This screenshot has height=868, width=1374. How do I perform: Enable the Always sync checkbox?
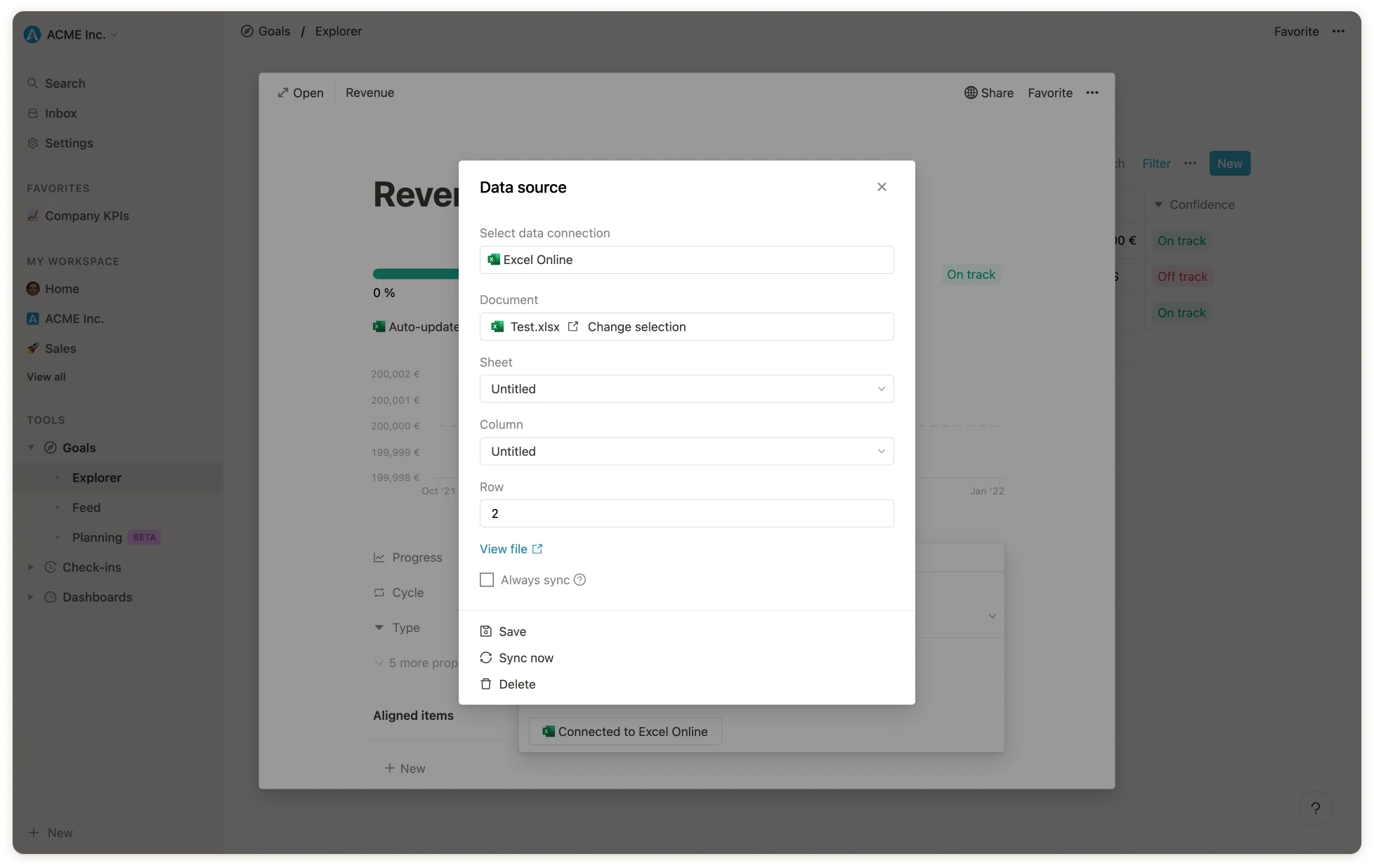487,580
